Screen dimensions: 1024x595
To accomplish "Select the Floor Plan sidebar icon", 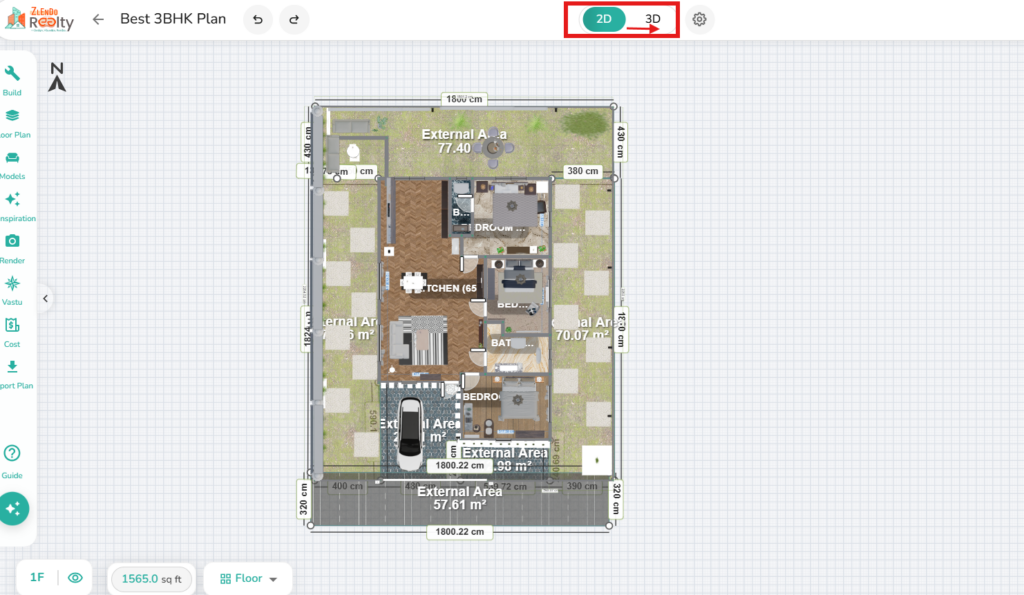I will click(x=13, y=117).
